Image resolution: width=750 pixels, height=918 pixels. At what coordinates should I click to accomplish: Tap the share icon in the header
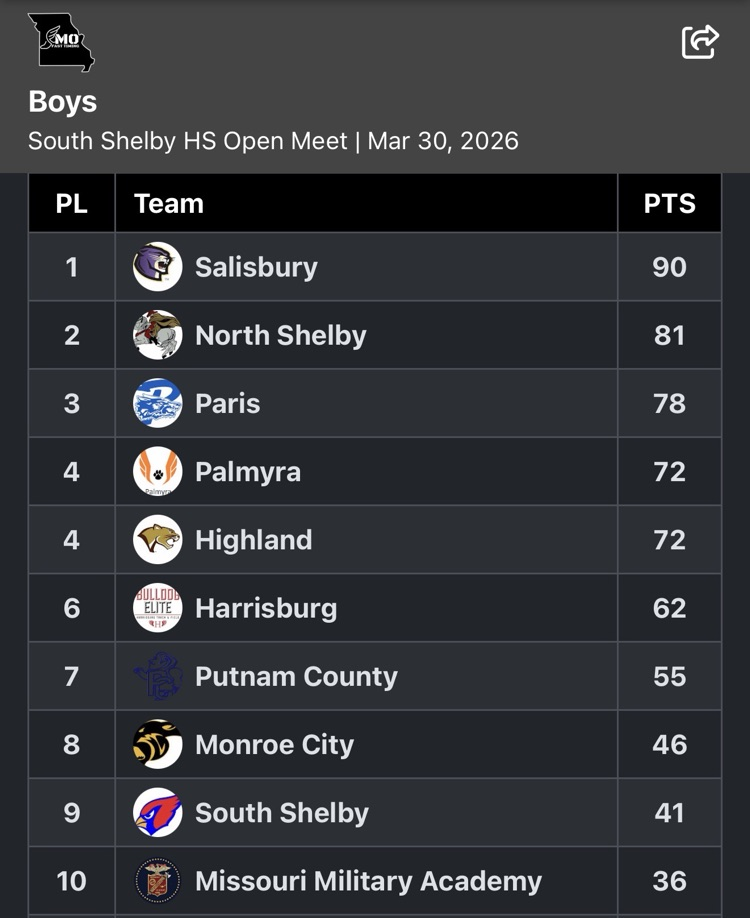pyautogui.click(x=700, y=42)
